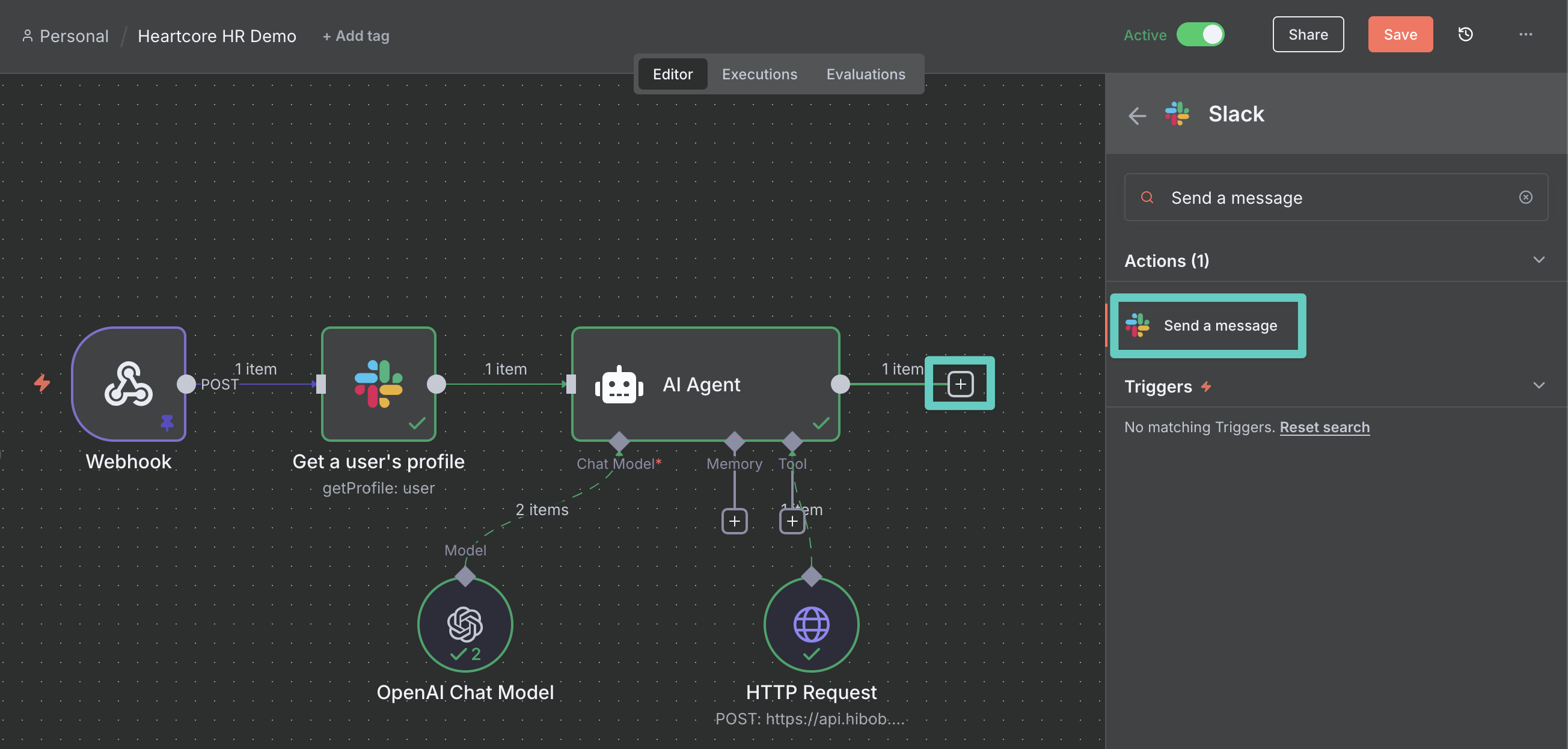This screenshot has width=1568, height=749.
Task: Go back using the panel arrow icon
Action: 1136,115
